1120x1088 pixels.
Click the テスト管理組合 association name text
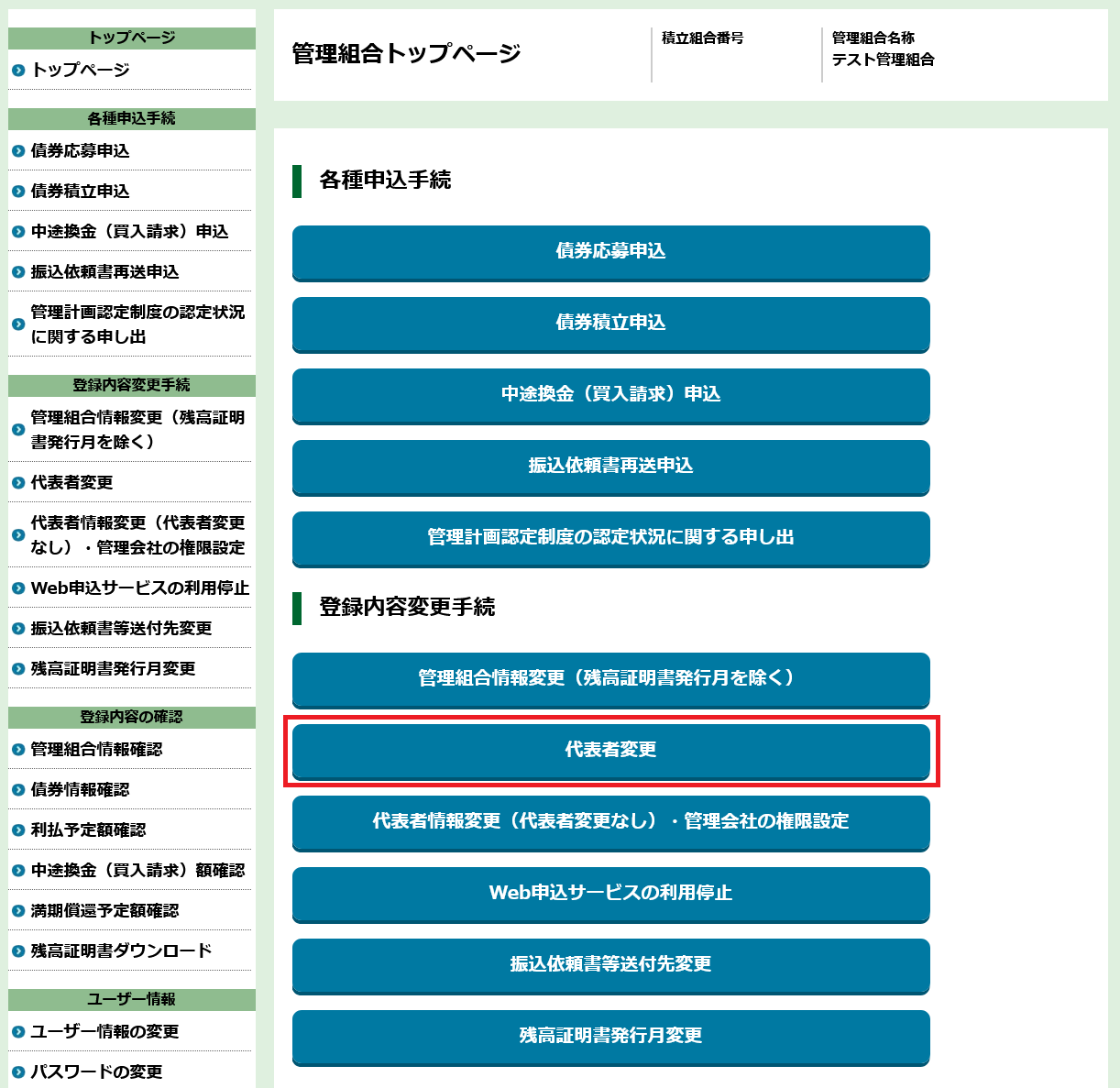click(x=883, y=60)
